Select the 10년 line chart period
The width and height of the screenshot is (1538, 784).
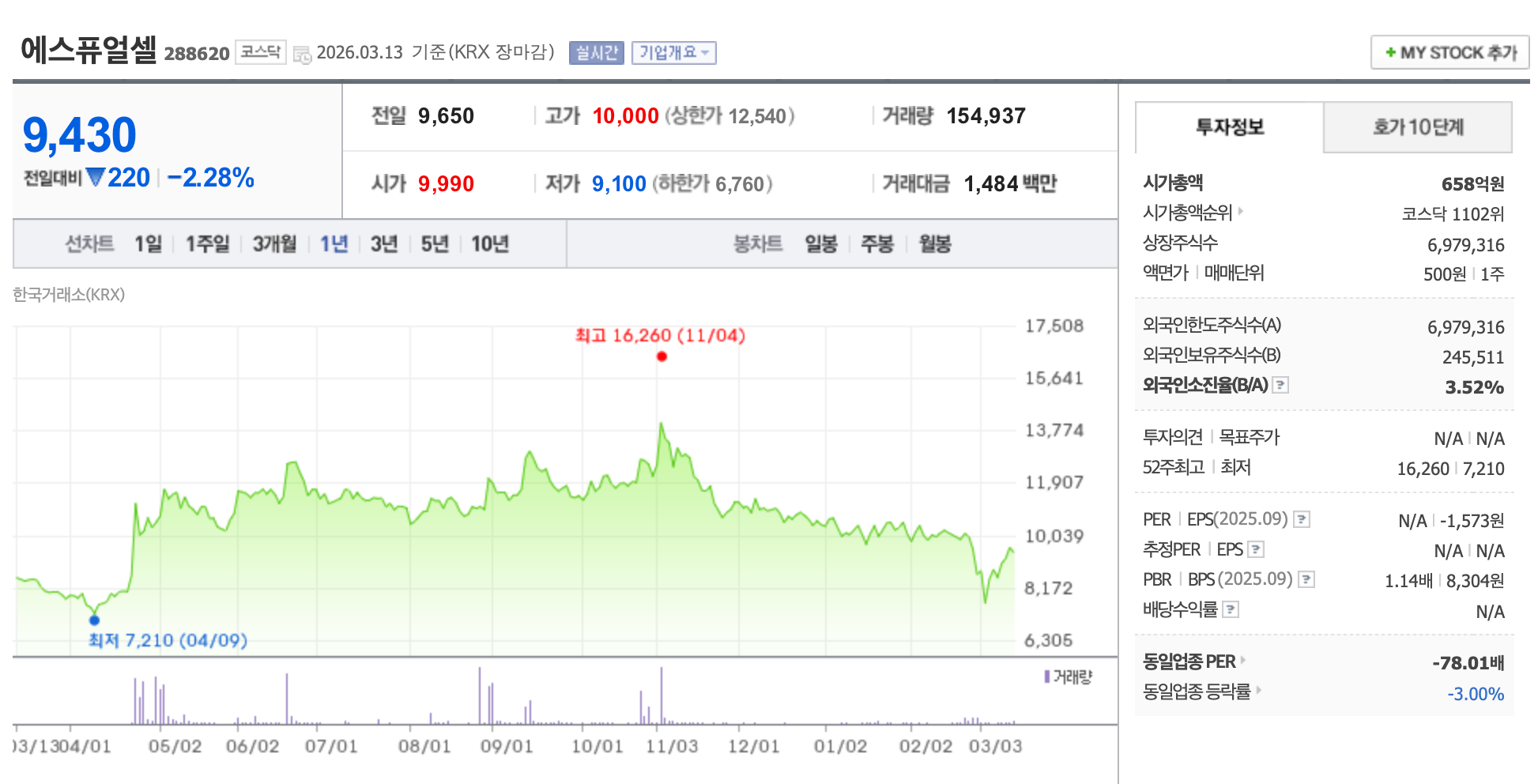490,244
